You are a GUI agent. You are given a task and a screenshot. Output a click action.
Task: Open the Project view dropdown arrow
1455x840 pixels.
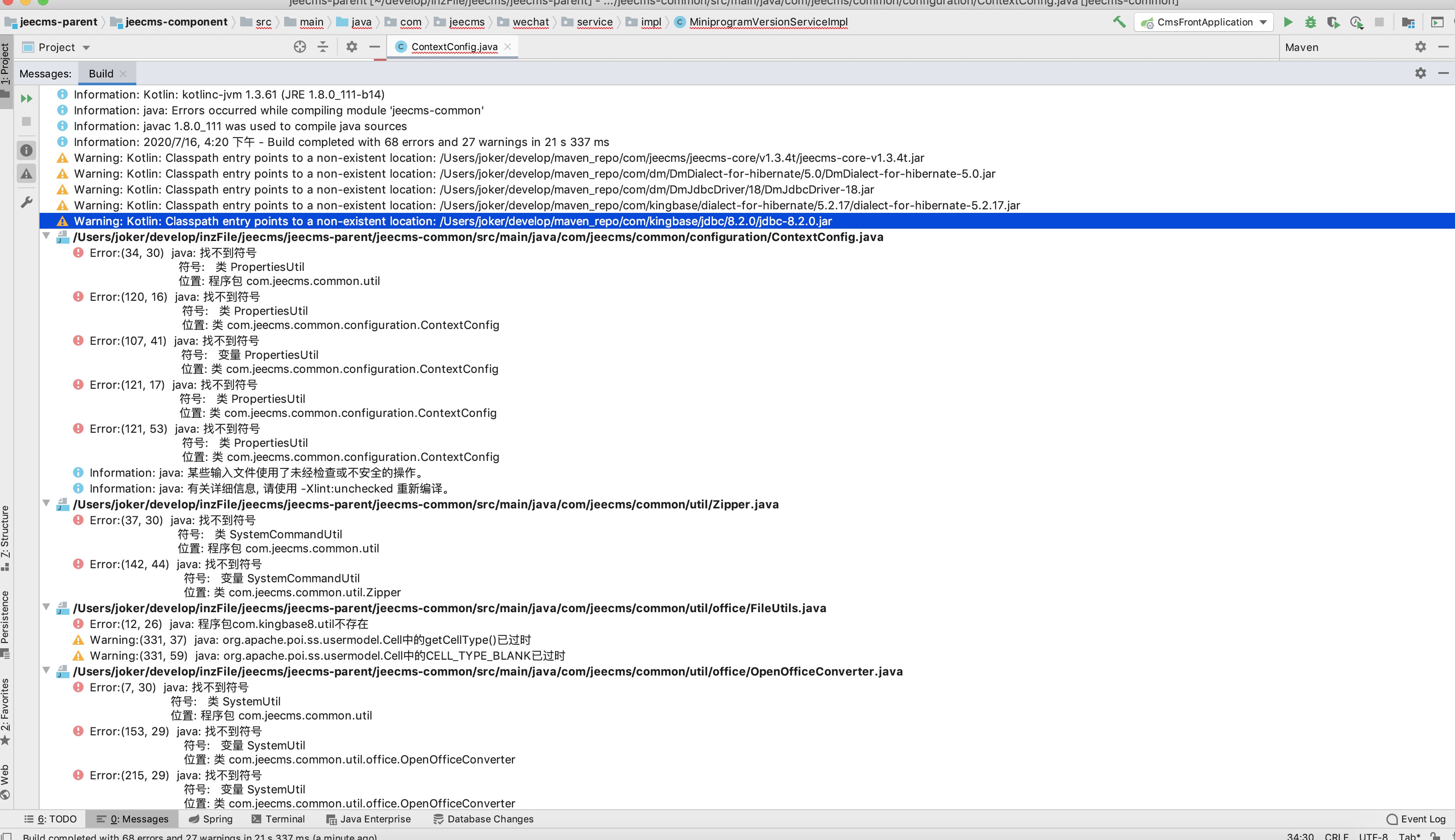[86, 47]
